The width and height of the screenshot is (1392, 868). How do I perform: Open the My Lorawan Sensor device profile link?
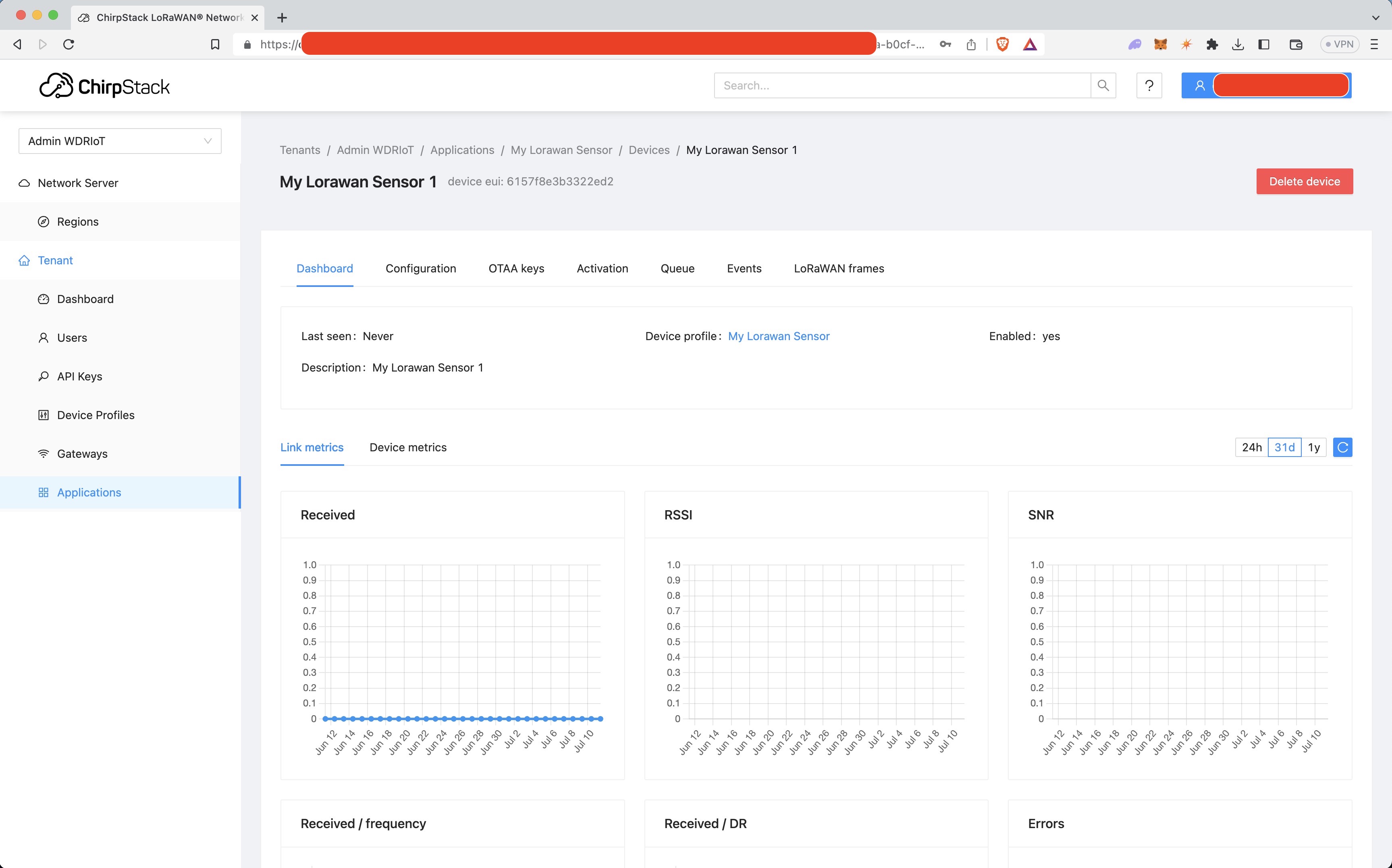[778, 336]
